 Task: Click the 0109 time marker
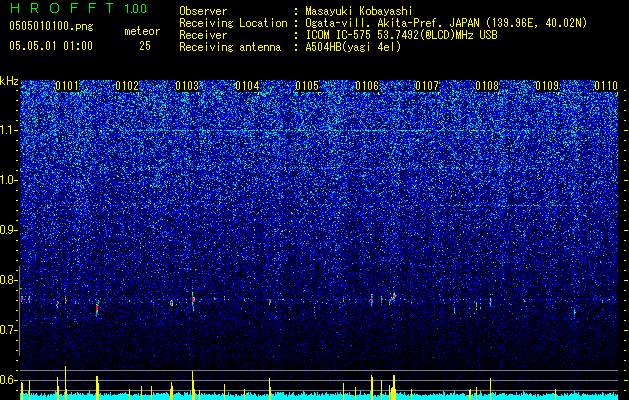pyautogui.click(x=547, y=86)
